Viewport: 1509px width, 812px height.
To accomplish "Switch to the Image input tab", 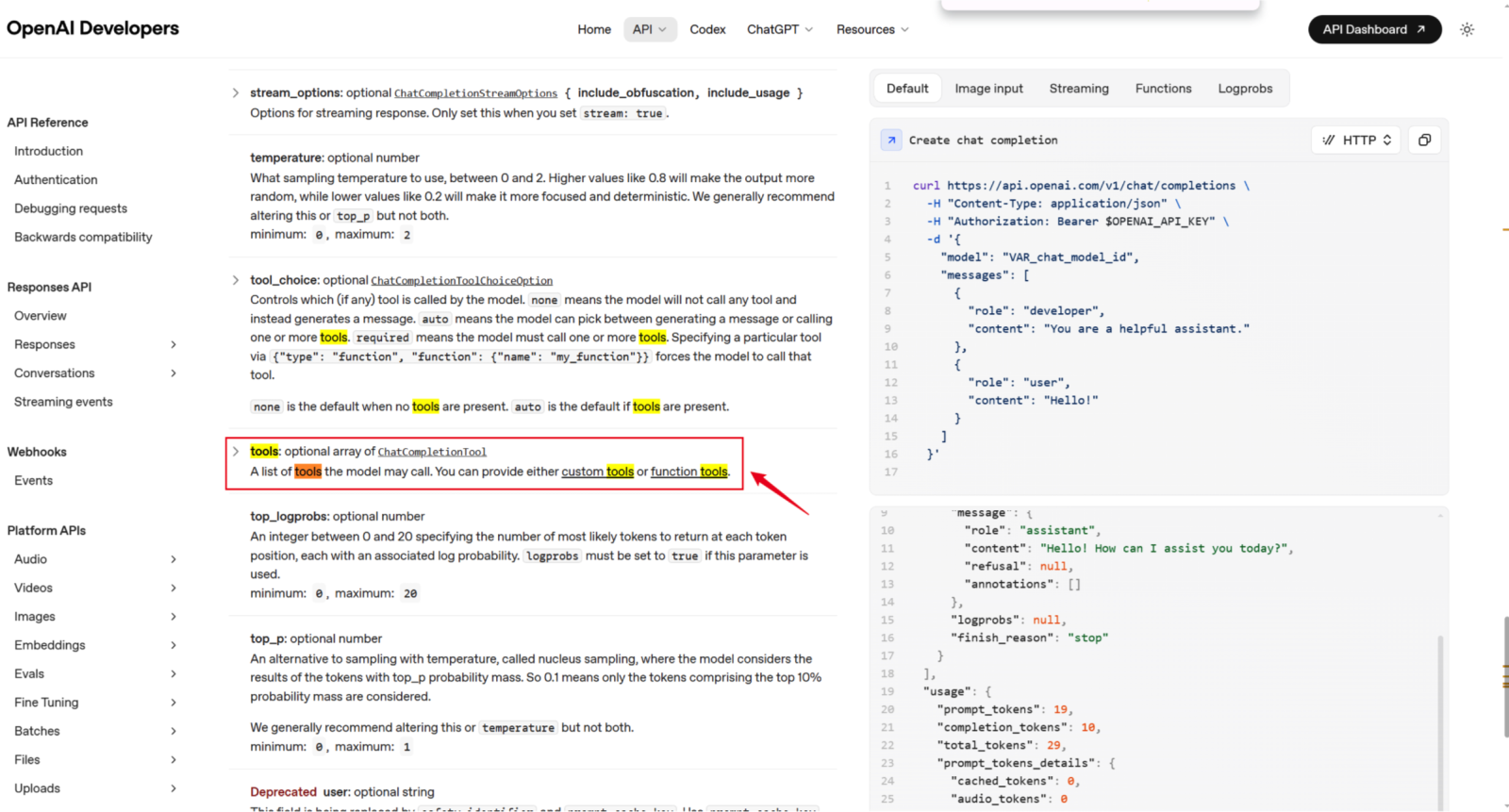I will point(988,89).
